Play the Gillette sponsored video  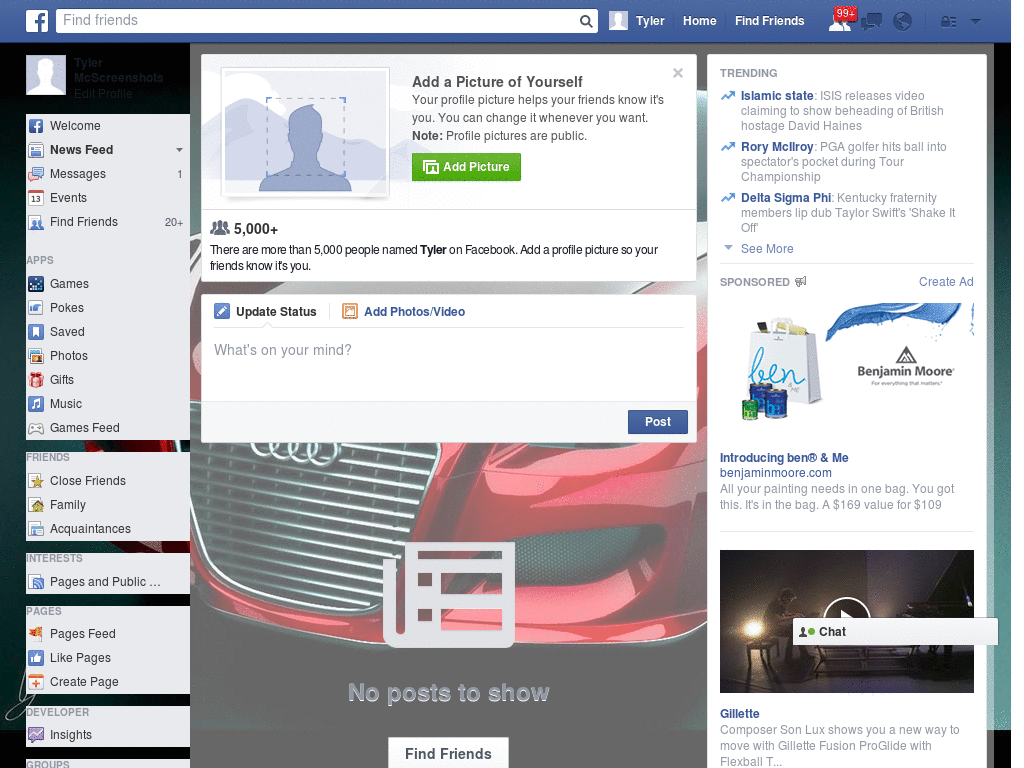coord(847,614)
